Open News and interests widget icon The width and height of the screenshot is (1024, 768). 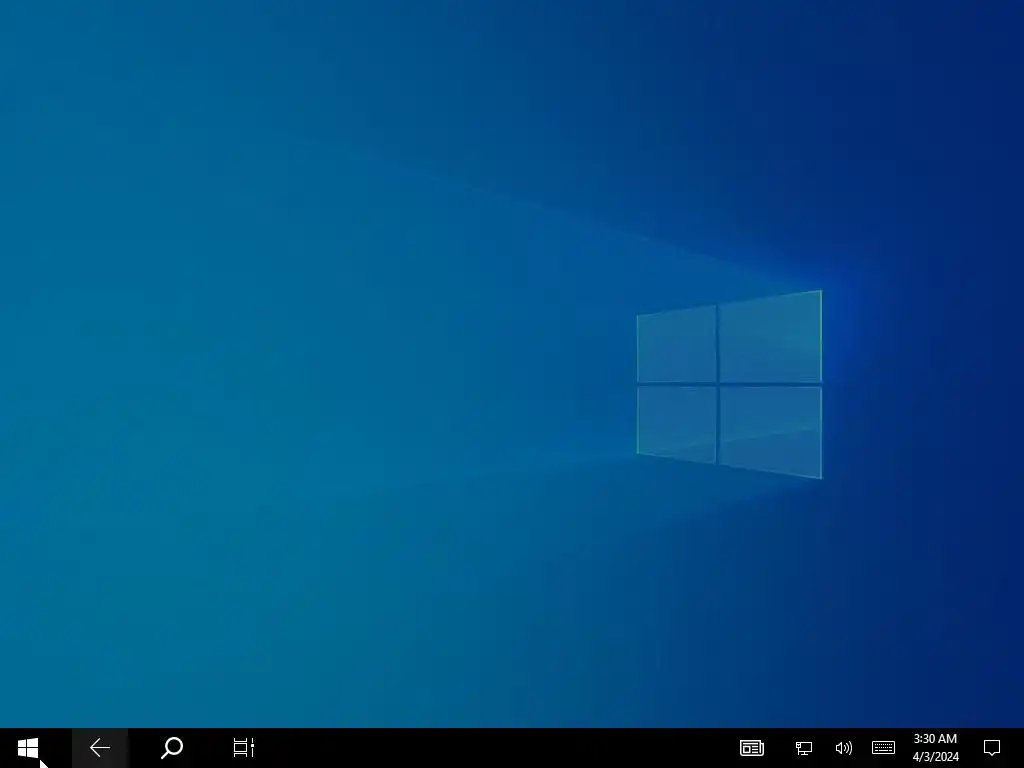752,748
